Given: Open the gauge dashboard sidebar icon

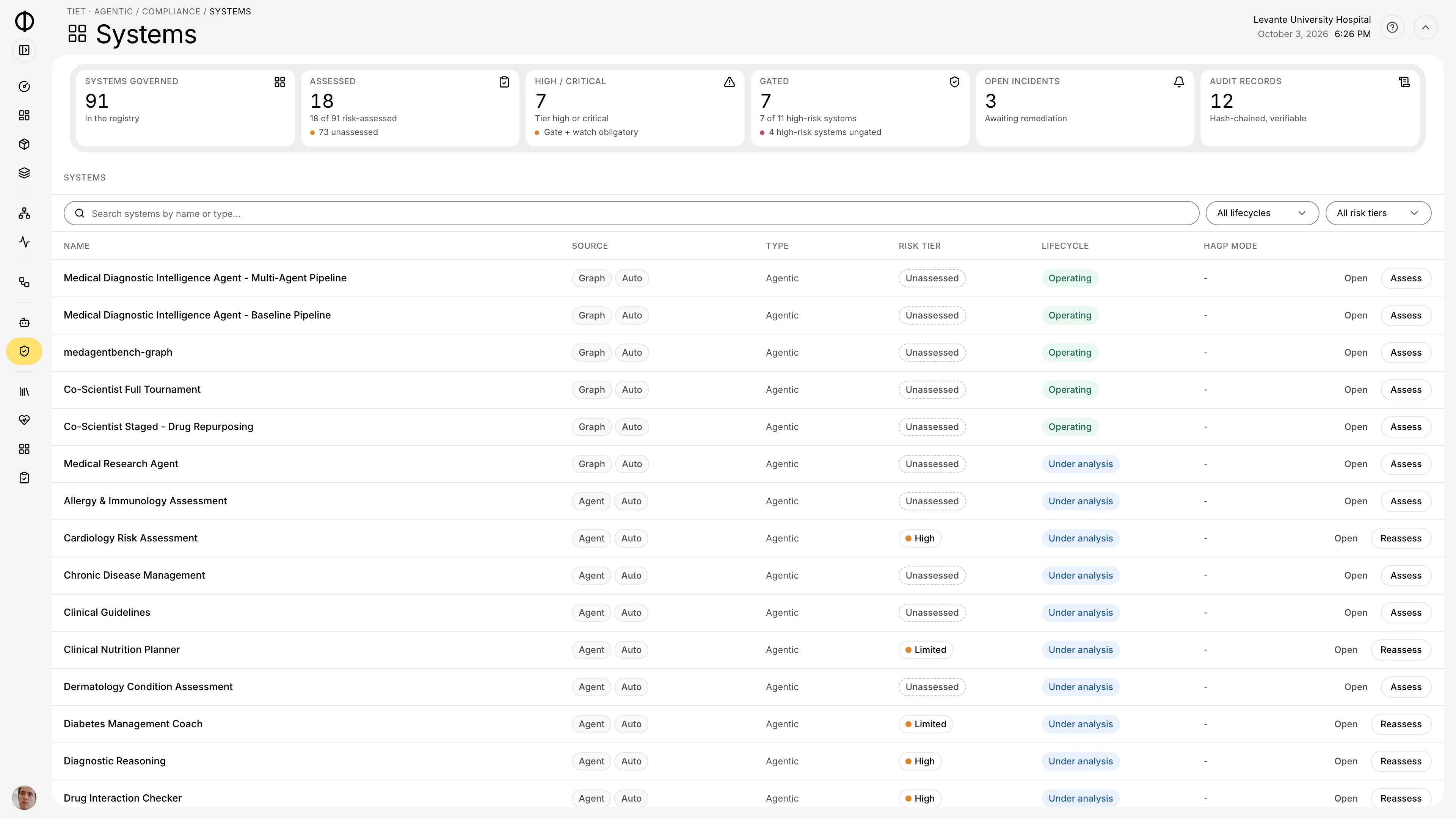Looking at the screenshot, I should click(x=24, y=86).
